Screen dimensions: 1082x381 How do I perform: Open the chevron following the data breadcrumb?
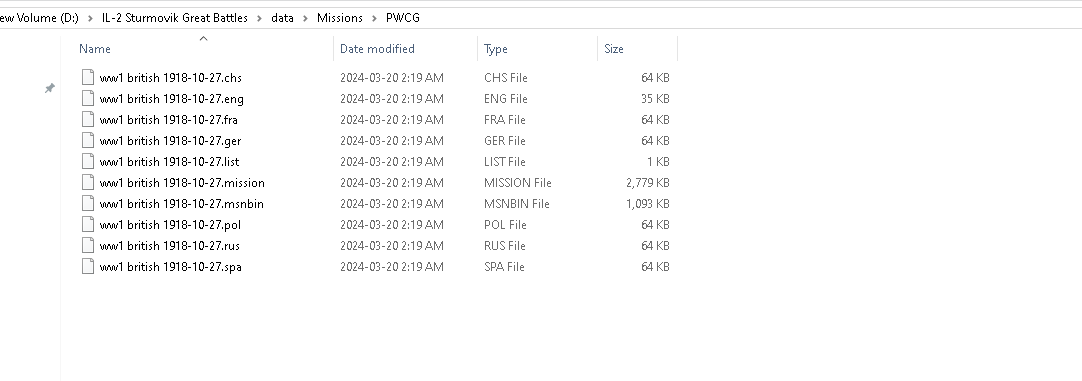point(305,18)
